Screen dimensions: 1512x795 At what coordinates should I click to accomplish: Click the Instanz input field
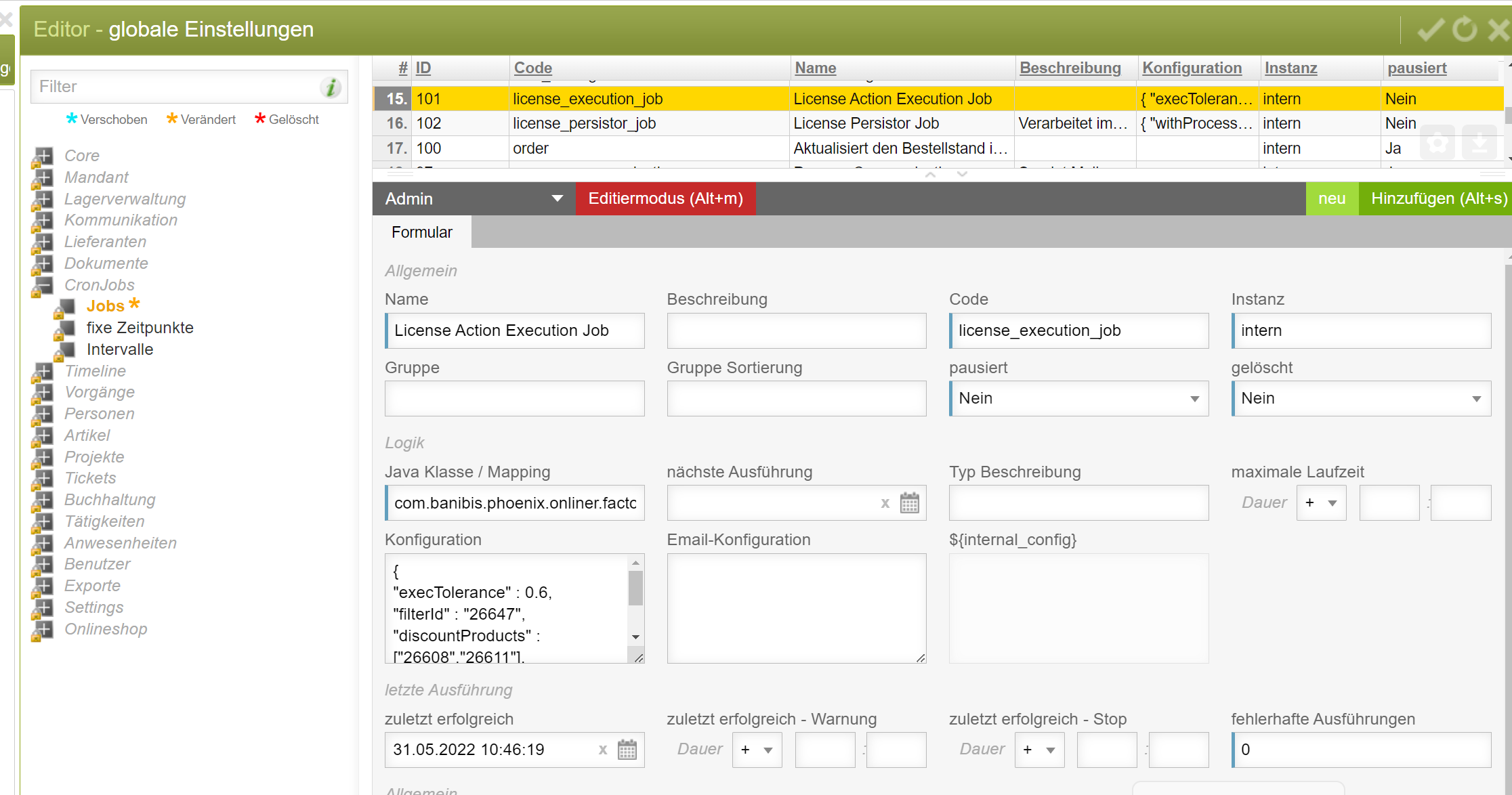(1361, 330)
